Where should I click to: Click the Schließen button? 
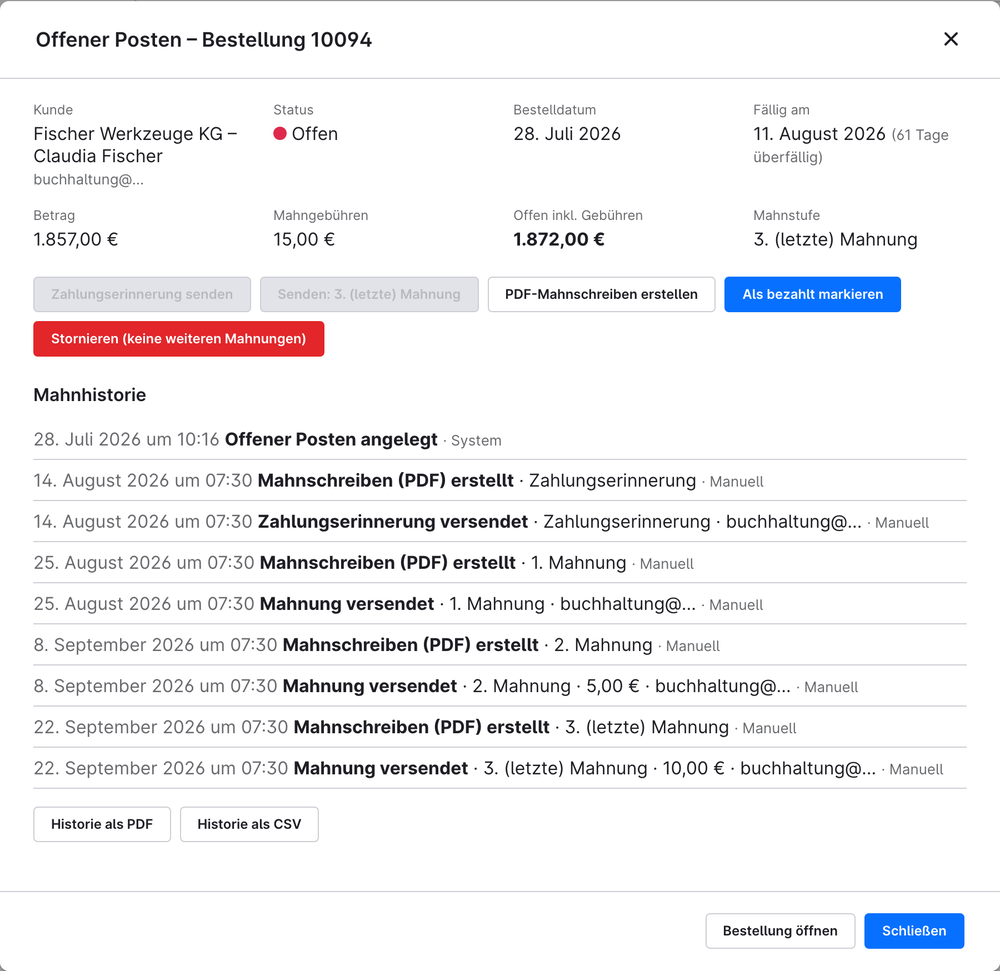pyautogui.click(x=914, y=931)
